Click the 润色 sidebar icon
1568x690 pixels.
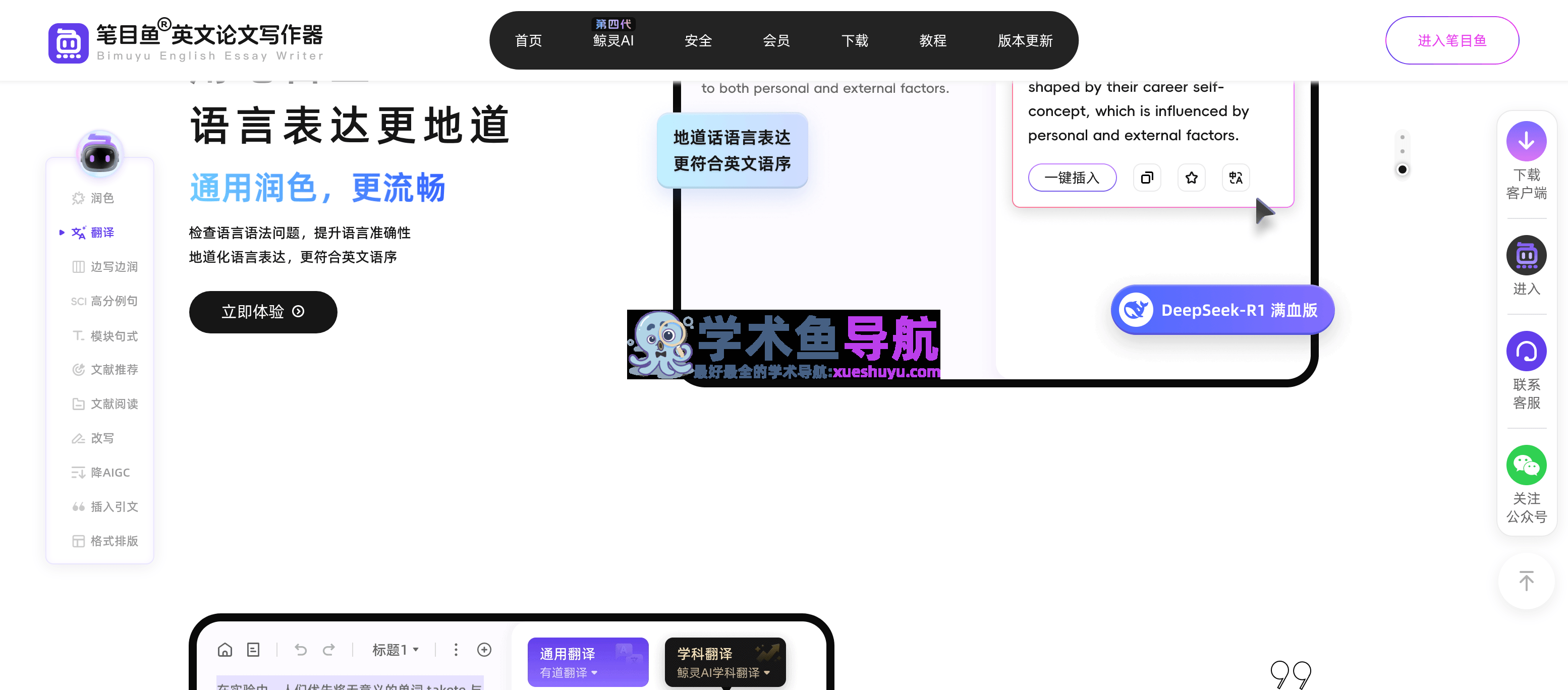(x=78, y=198)
